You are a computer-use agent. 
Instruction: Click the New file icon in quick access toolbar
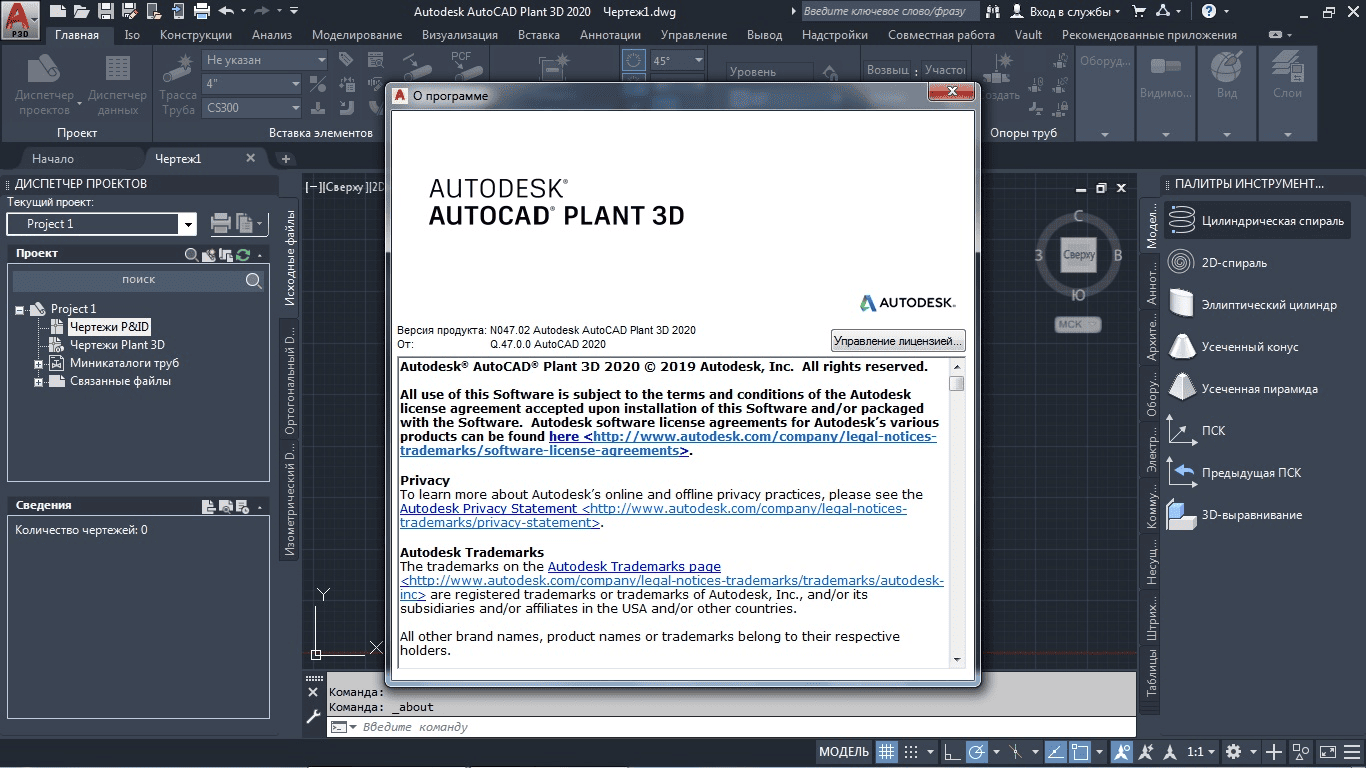click(x=57, y=12)
